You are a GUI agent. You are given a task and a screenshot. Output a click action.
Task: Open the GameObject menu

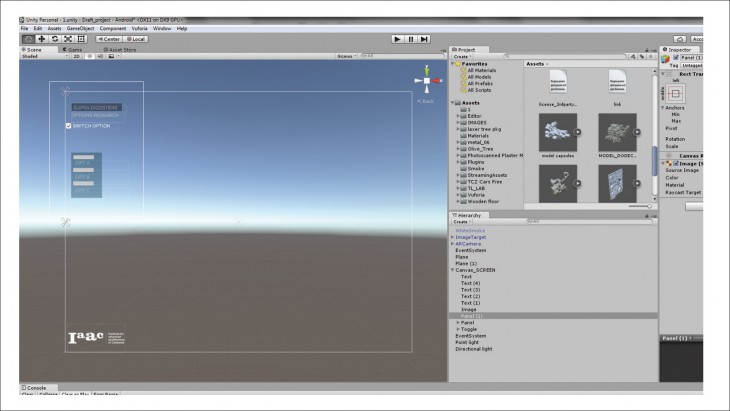(x=80, y=28)
